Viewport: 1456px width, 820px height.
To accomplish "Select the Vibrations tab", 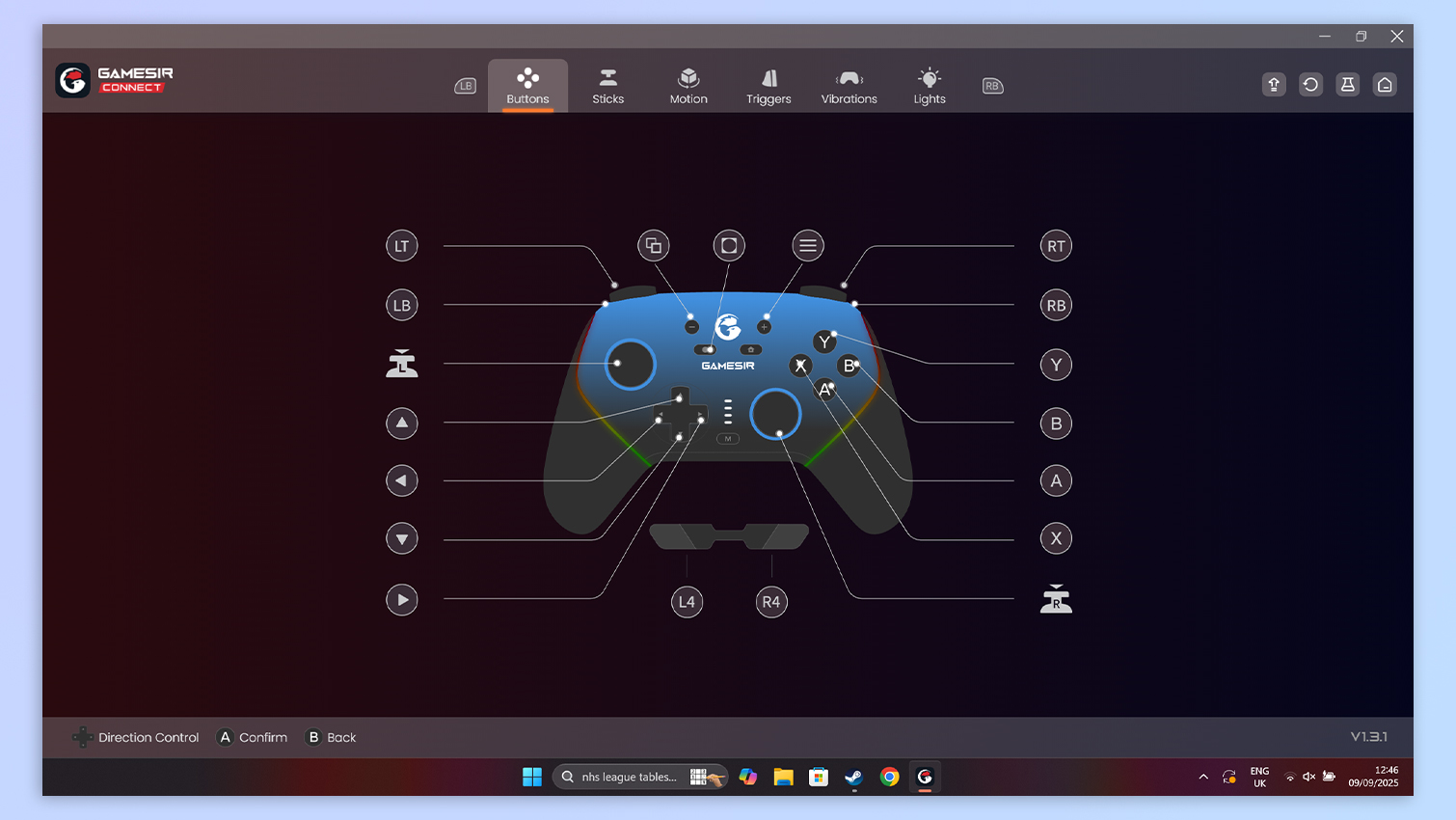I will pos(849,86).
